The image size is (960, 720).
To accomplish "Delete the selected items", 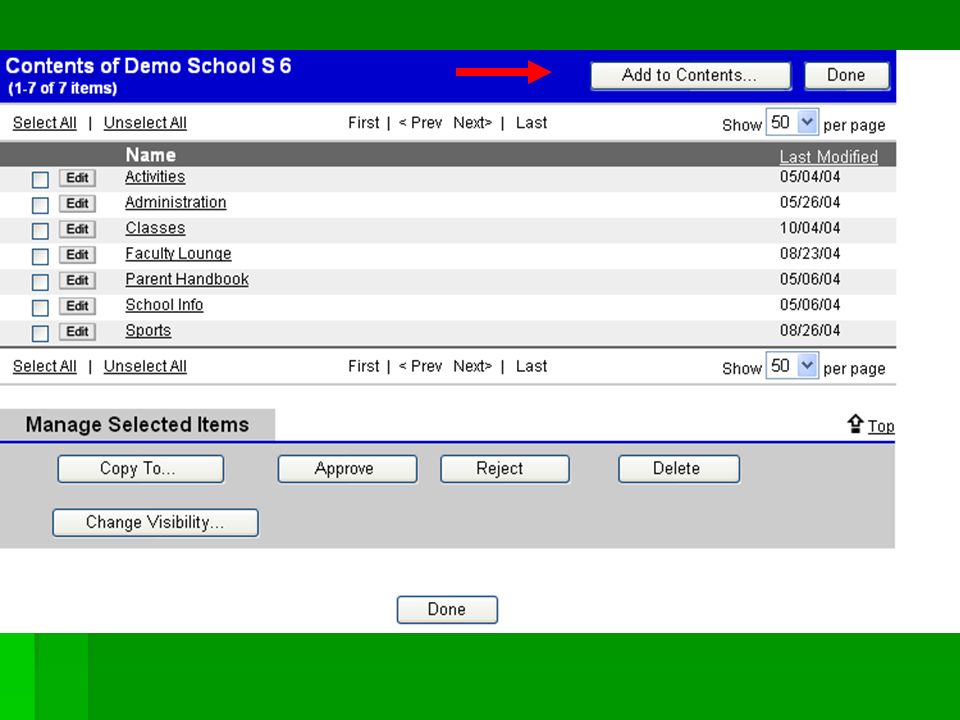I will coord(679,469).
